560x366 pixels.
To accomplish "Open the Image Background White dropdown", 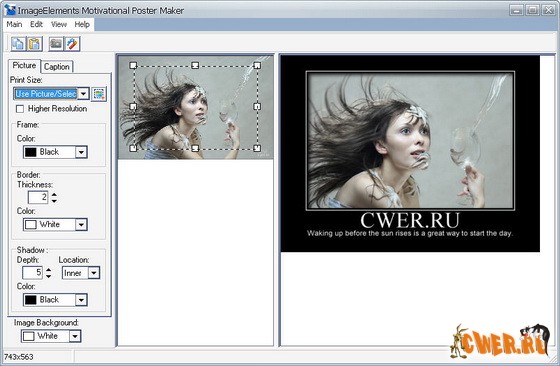I will pos(75,336).
